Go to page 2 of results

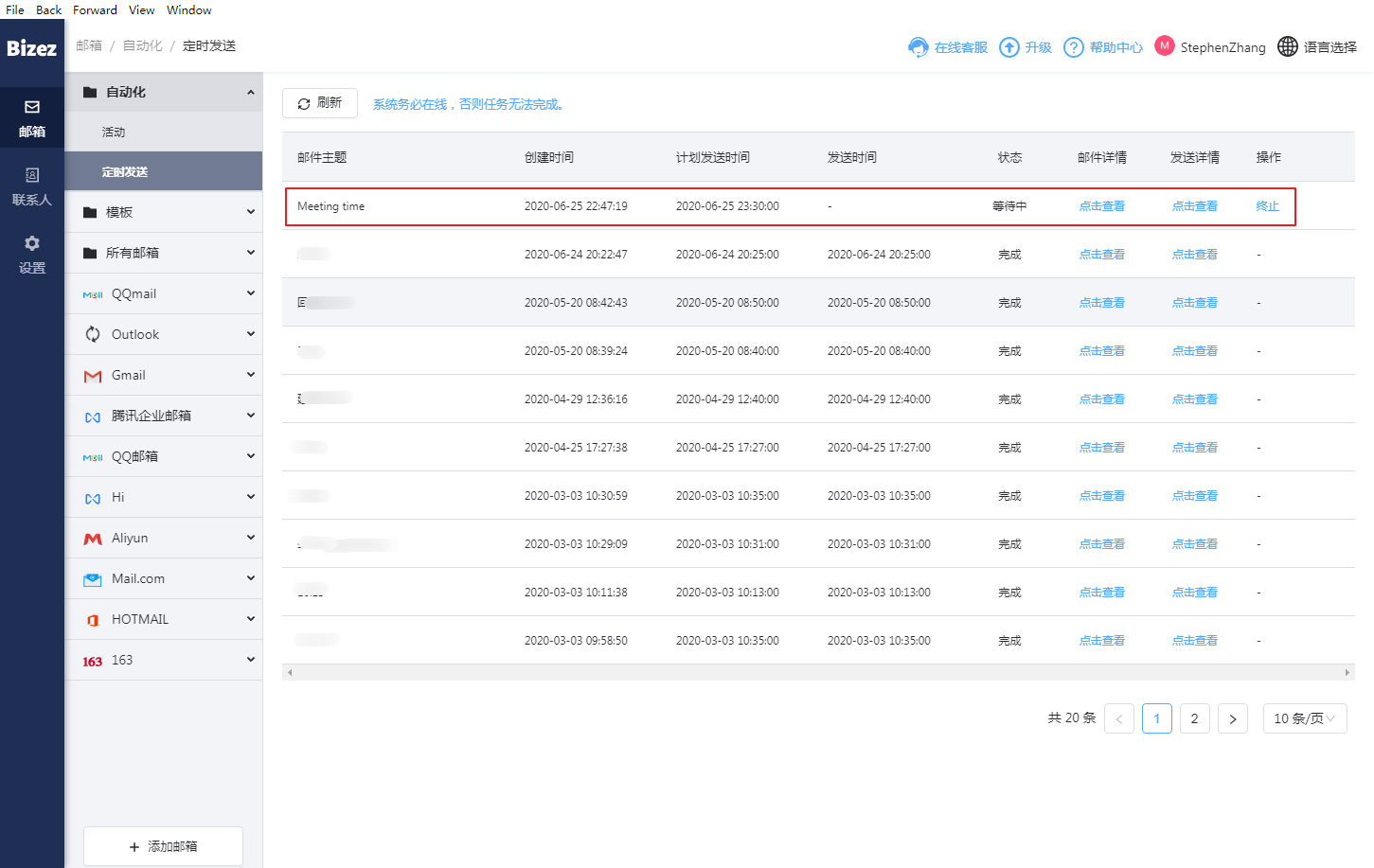coord(1195,718)
